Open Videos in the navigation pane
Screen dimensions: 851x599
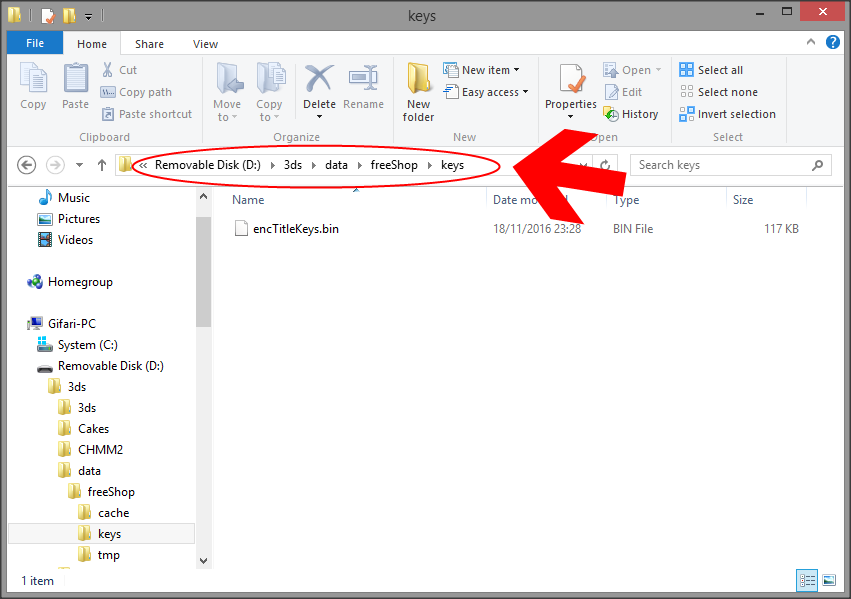click(65, 240)
